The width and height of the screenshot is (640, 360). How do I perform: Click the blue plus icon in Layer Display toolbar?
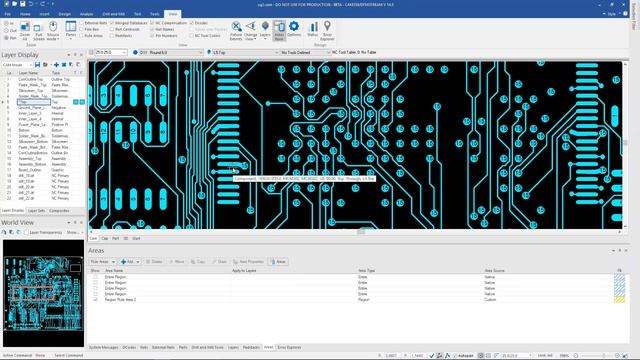[56, 64]
